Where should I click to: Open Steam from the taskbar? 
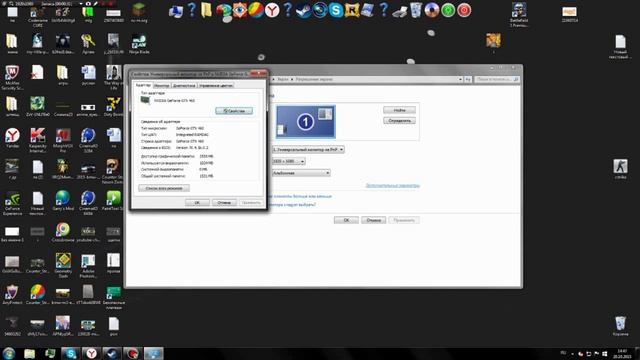(x=112, y=353)
